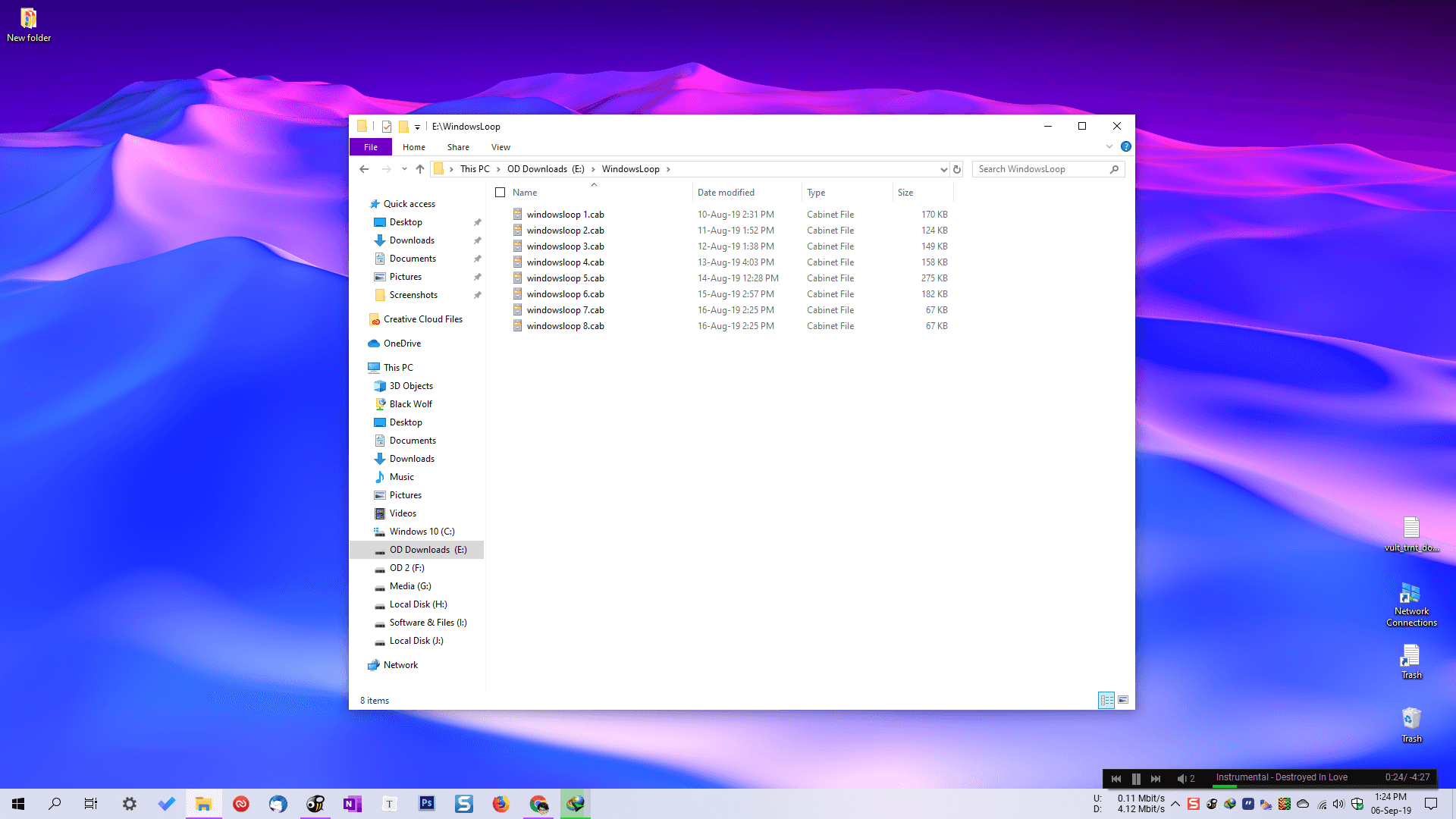Pause the music player track
1456x819 pixels.
click(1136, 778)
